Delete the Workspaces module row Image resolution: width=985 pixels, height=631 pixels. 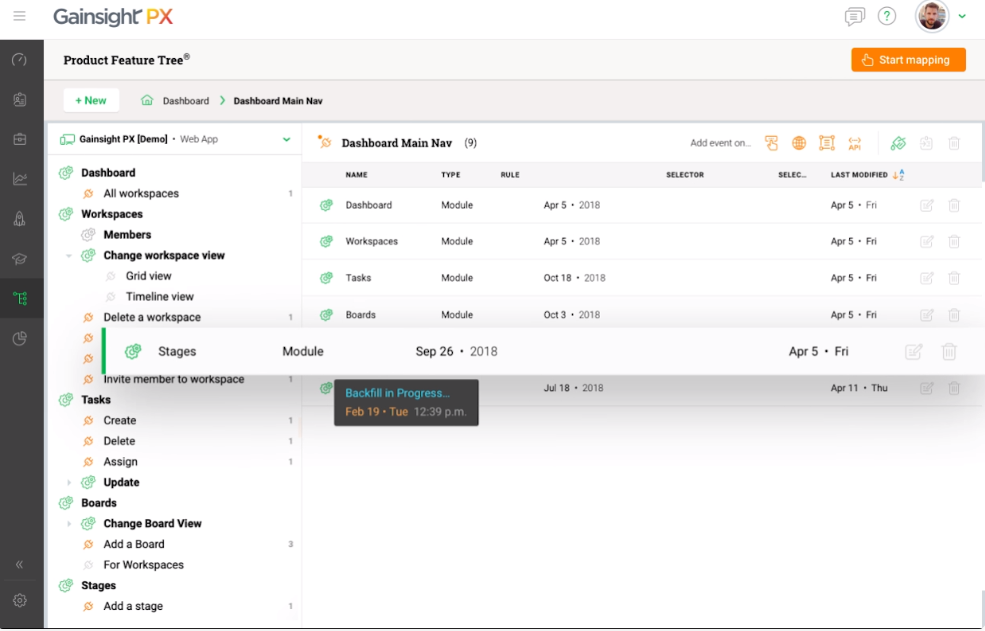click(x=954, y=241)
